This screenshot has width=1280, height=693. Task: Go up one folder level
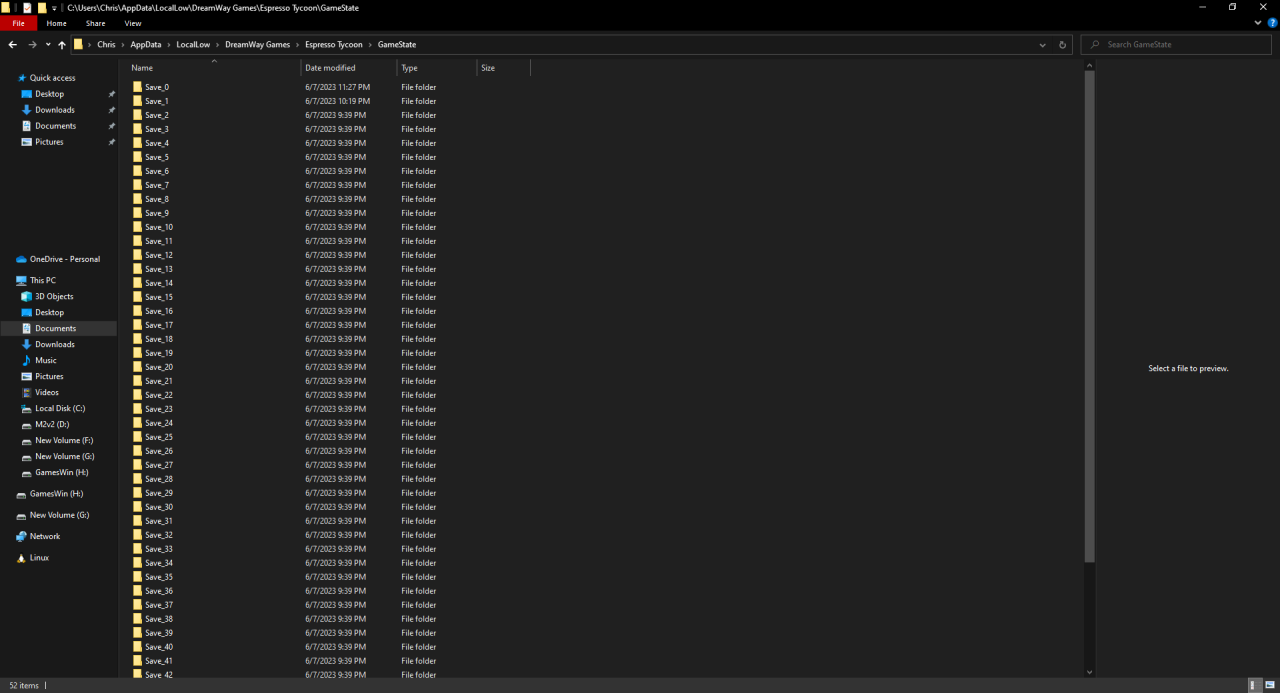pyautogui.click(x=61, y=45)
